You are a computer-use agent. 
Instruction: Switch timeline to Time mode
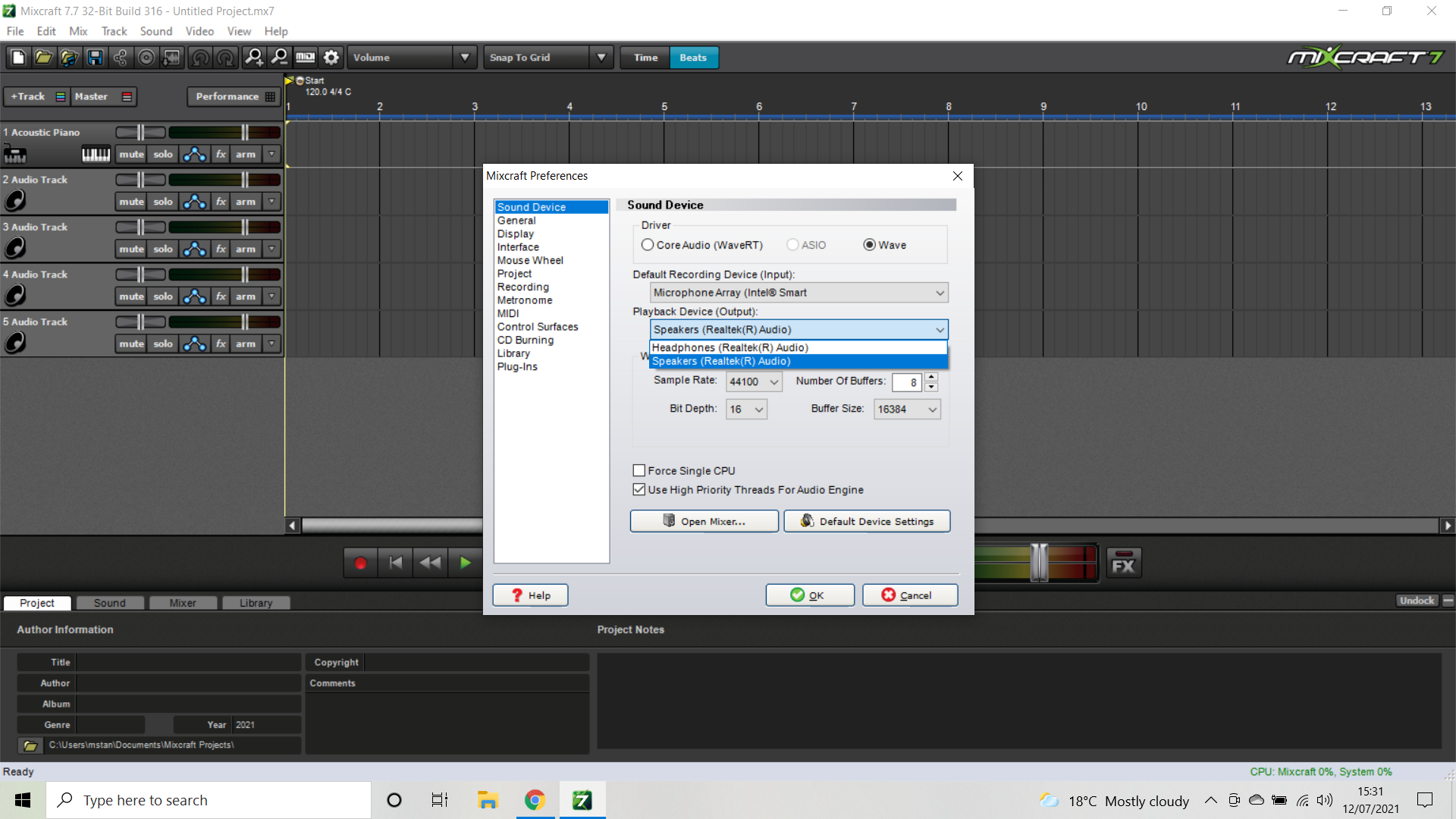pyautogui.click(x=645, y=58)
